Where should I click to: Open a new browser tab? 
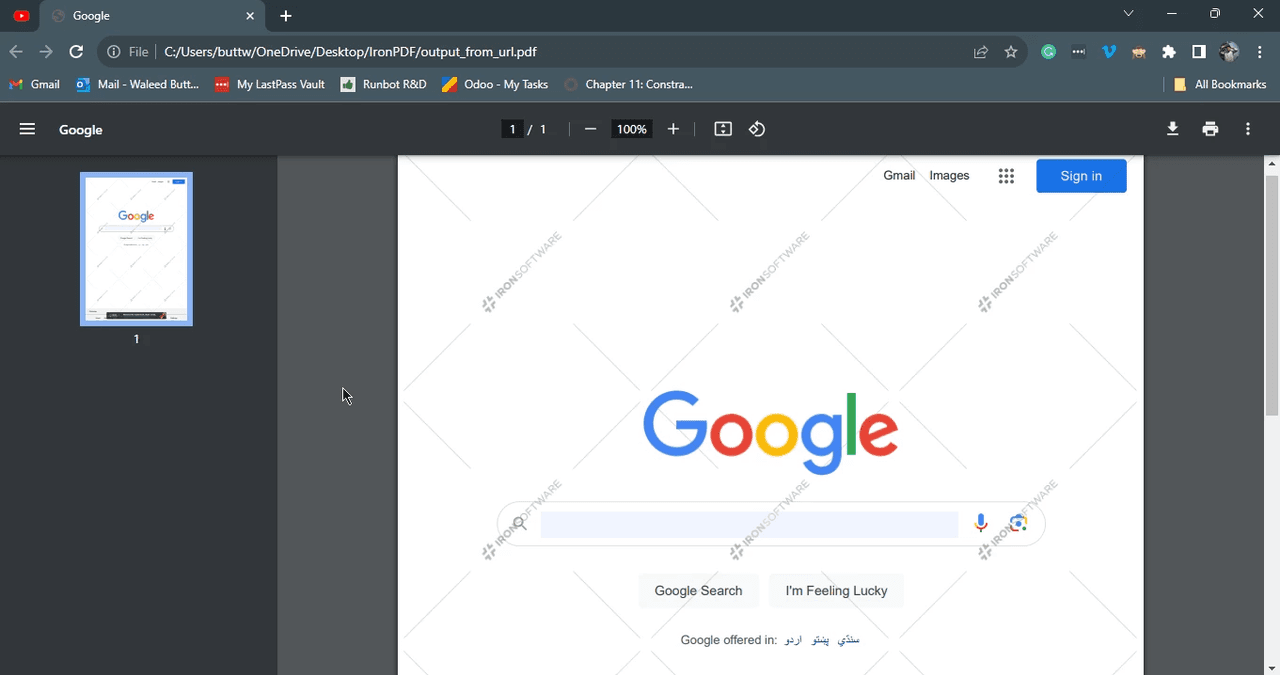[286, 16]
